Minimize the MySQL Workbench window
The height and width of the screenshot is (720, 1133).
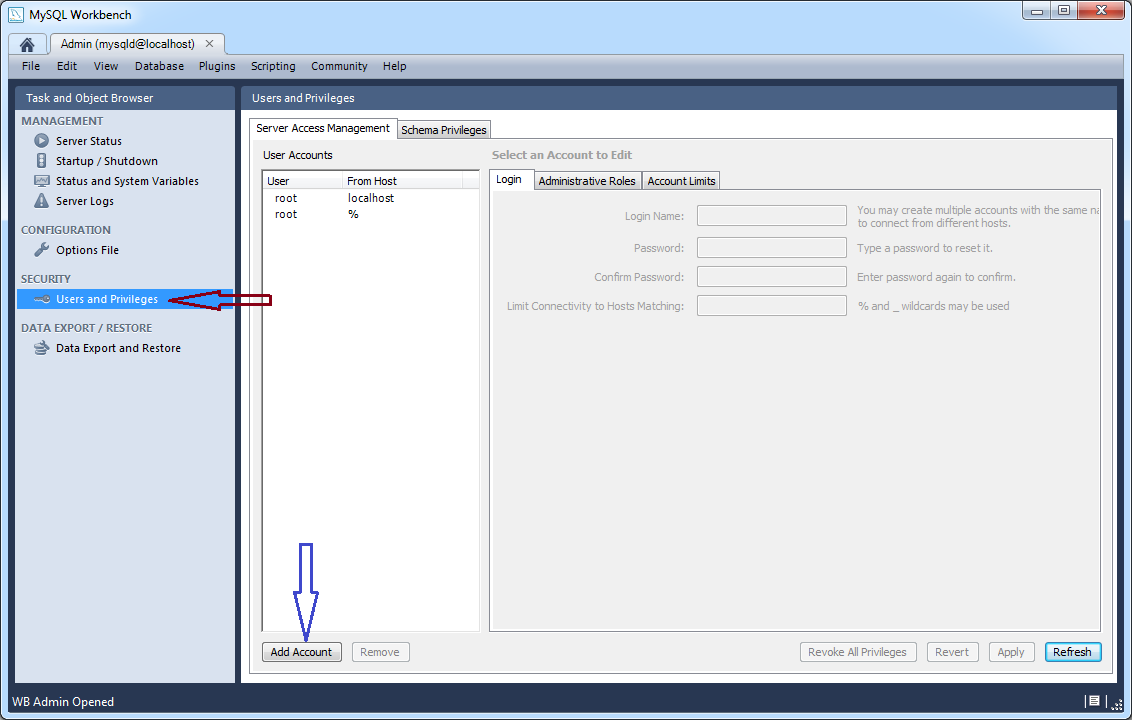point(1036,10)
